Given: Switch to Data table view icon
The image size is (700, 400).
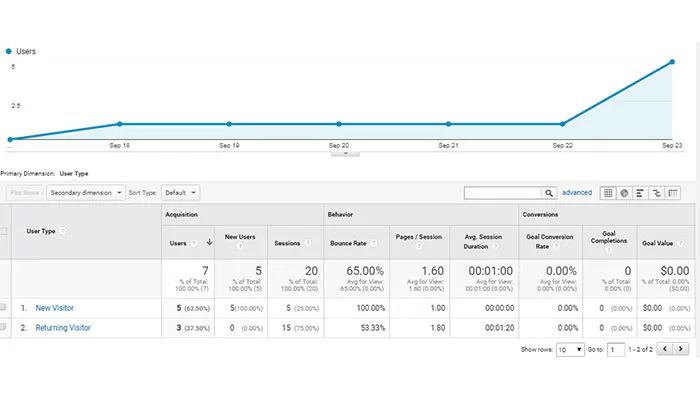Looking at the screenshot, I should click(608, 193).
